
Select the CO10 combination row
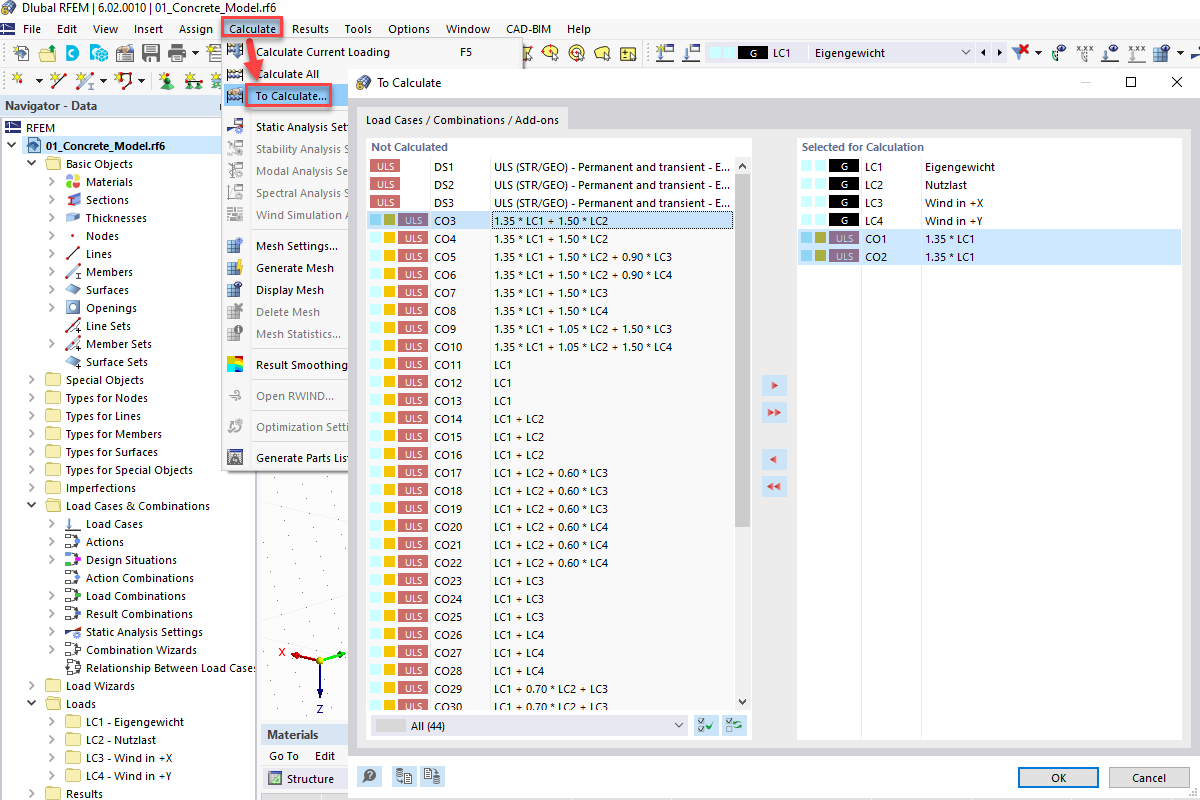(x=551, y=347)
